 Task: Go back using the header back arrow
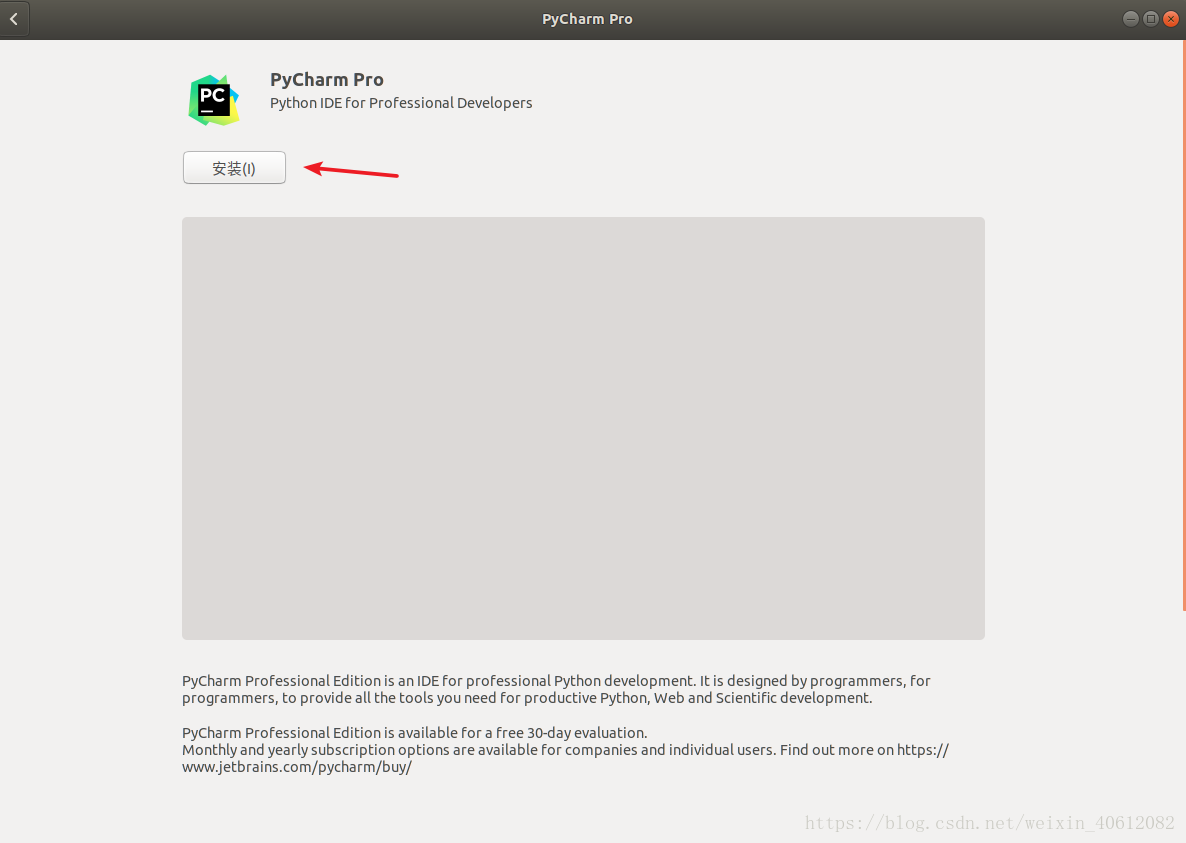tap(14, 19)
